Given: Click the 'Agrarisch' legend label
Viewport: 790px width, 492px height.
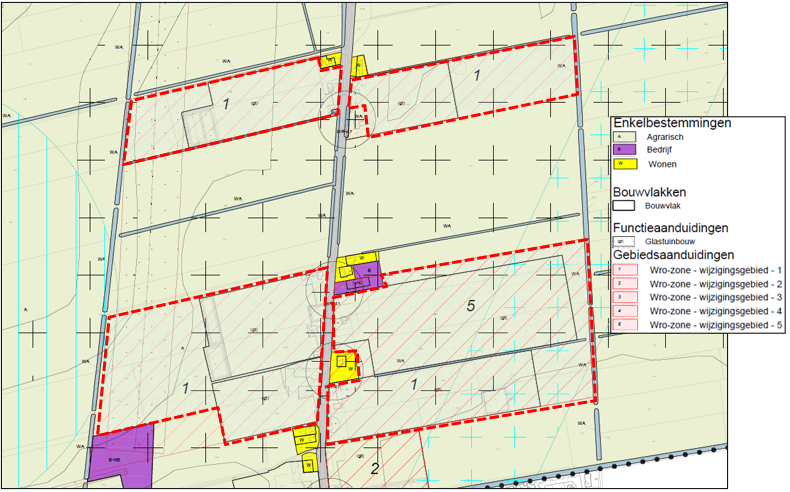Looking at the screenshot, I should click(x=665, y=137).
